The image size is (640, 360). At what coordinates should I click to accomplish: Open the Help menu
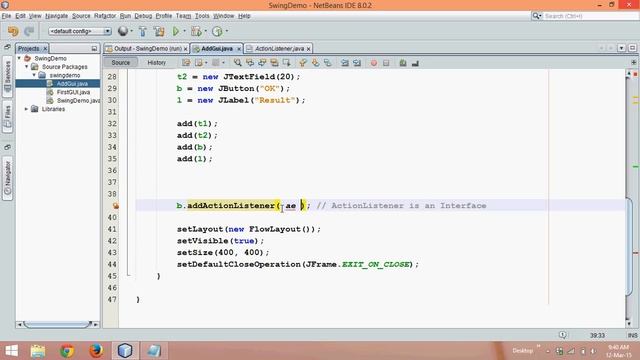[x=244, y=16]
